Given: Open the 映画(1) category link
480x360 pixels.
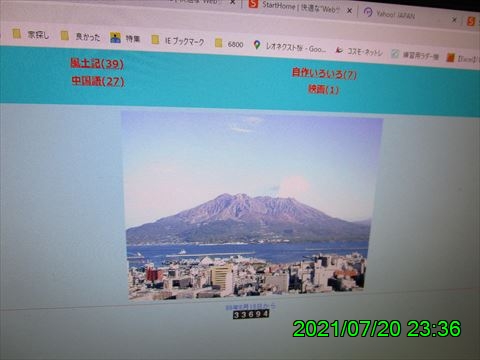Looking at the screenshot, I should pyautogui.click(x=323, y=89).
